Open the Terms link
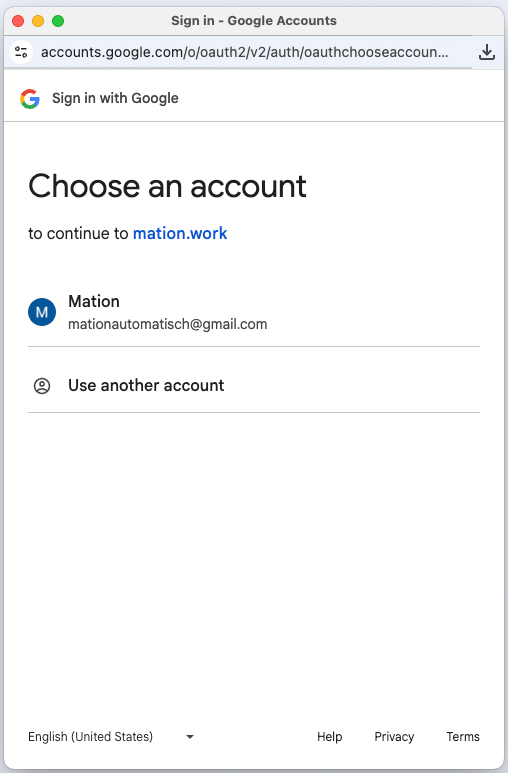 (463, 737)
